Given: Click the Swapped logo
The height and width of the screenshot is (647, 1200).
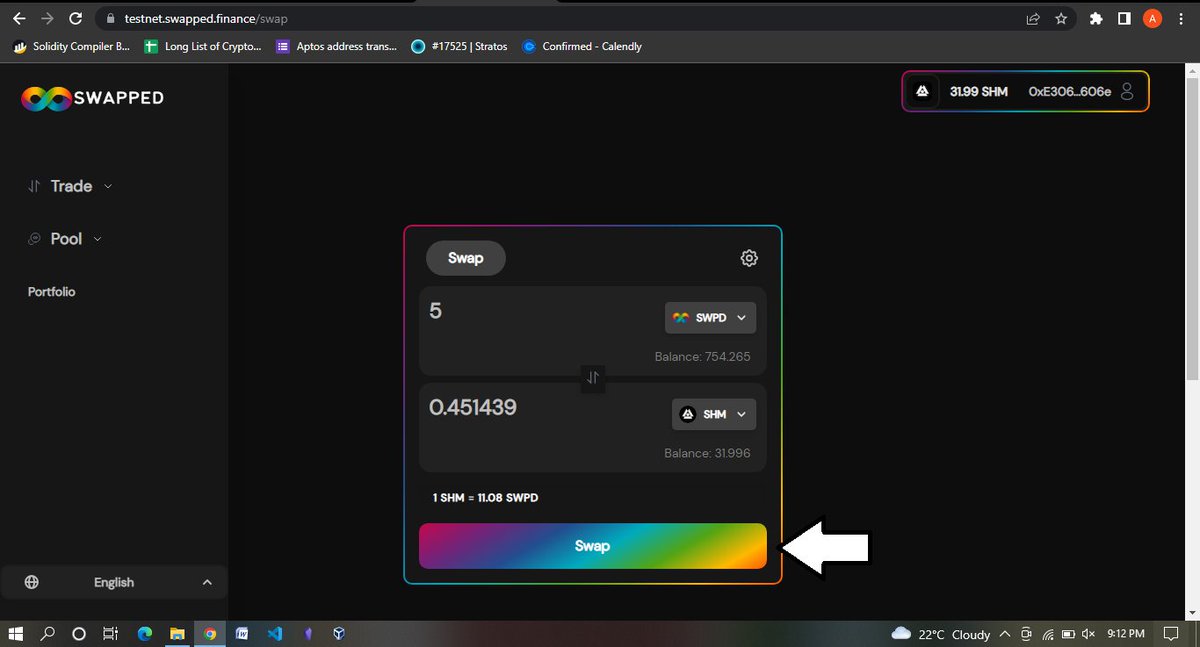Looking at the screenshot, I should (92, 97).
